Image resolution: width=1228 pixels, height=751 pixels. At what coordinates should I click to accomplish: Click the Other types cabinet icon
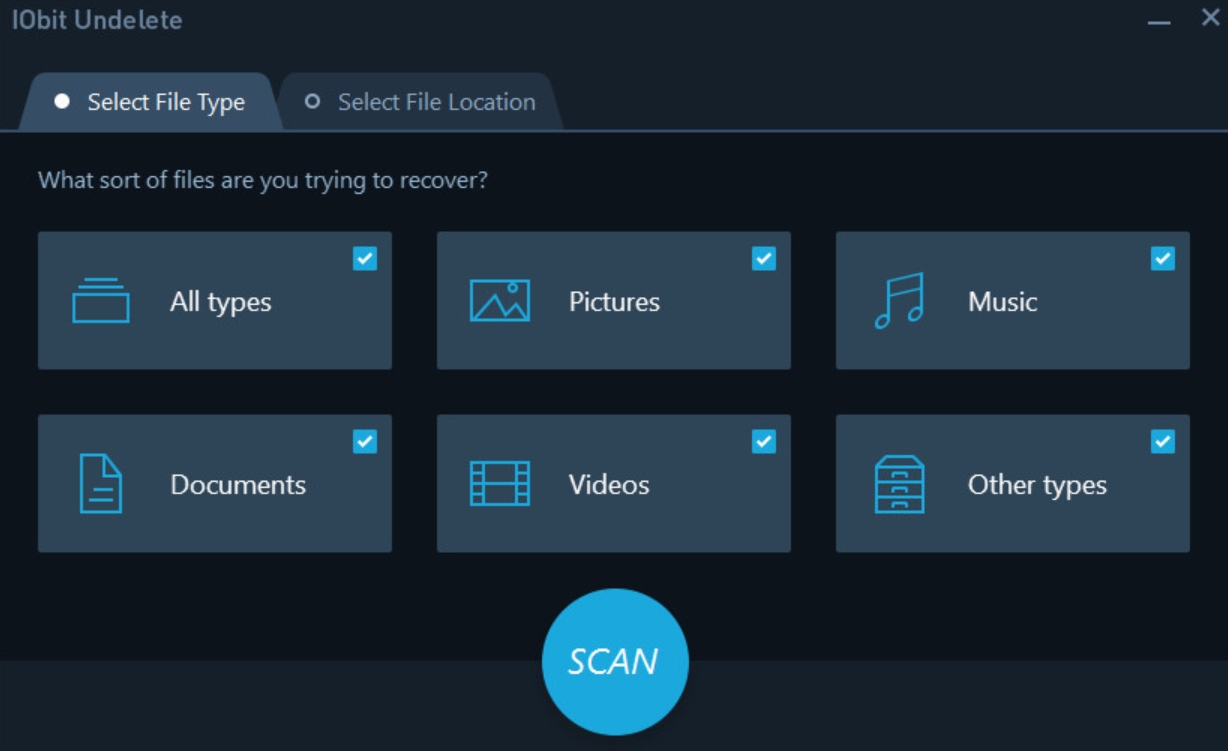click(x=899, y=484)
